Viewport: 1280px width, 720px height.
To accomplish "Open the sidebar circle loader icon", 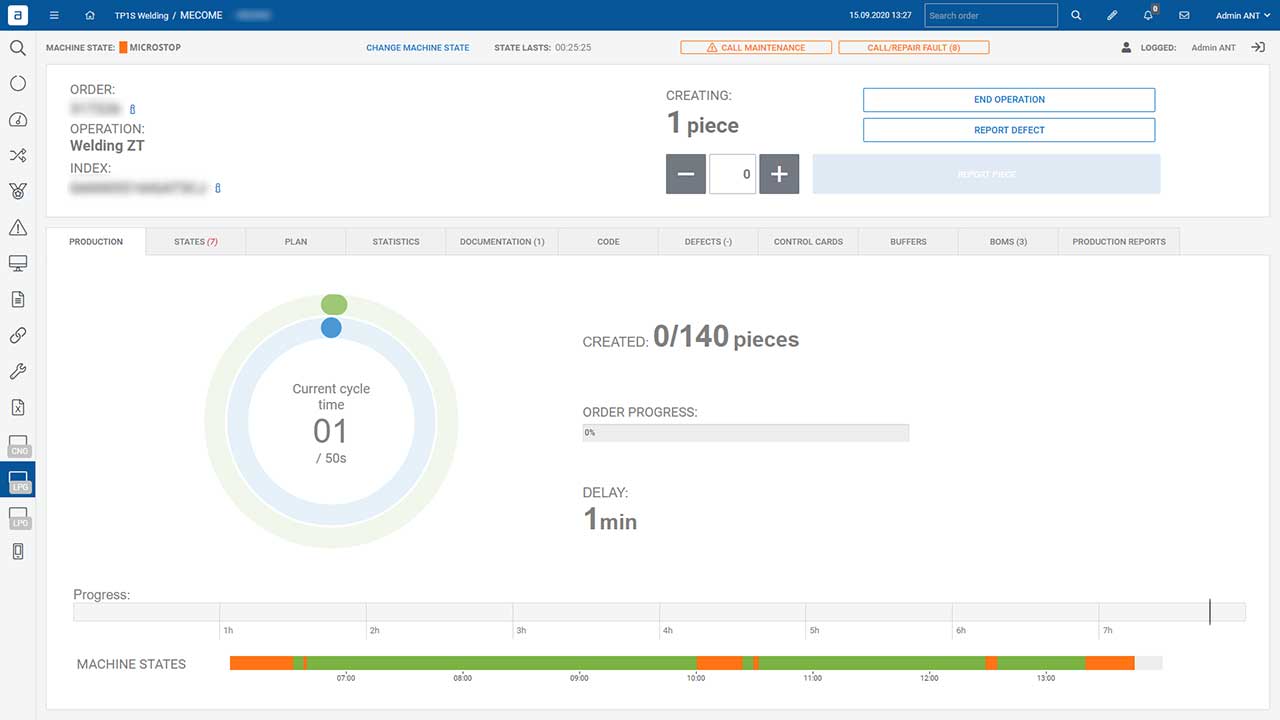I will coord(17,84).
